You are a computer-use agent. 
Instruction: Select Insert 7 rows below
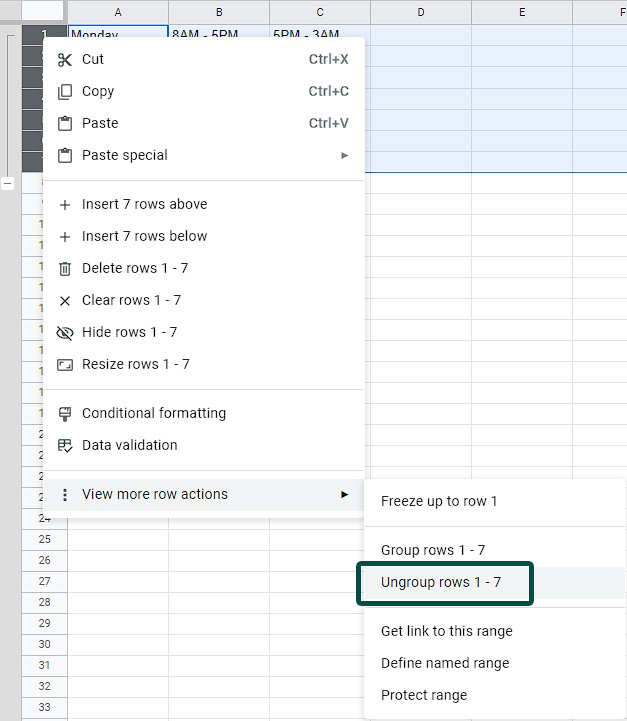145,236
